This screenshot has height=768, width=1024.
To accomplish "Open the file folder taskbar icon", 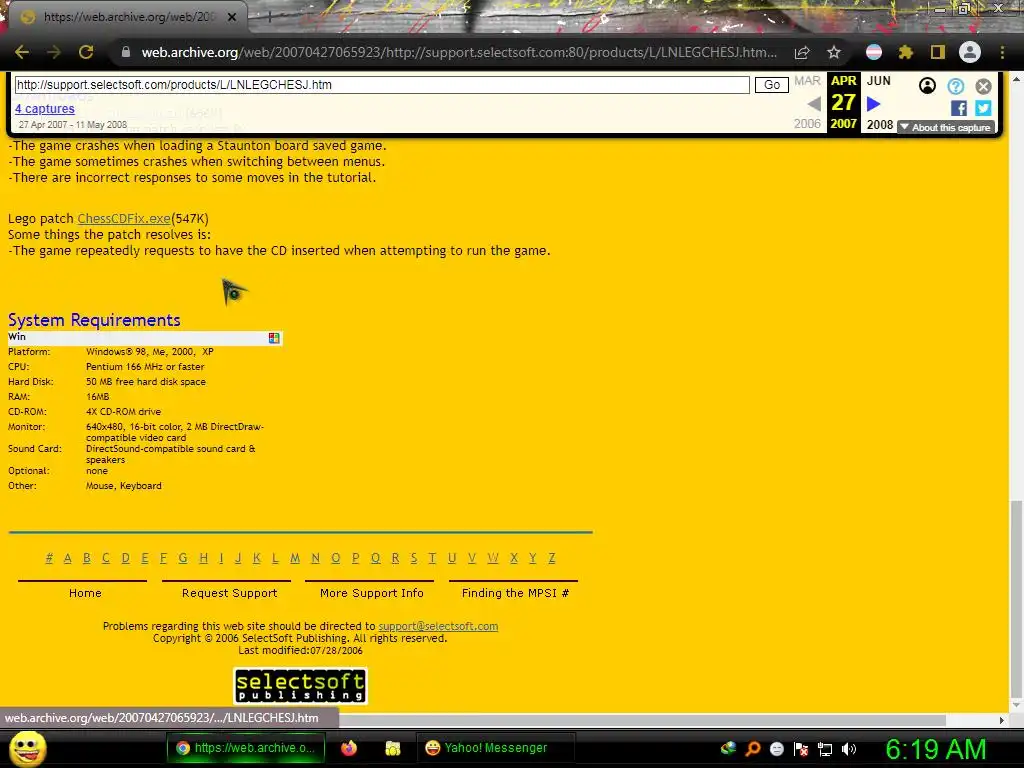I will (x=392, y=748).
